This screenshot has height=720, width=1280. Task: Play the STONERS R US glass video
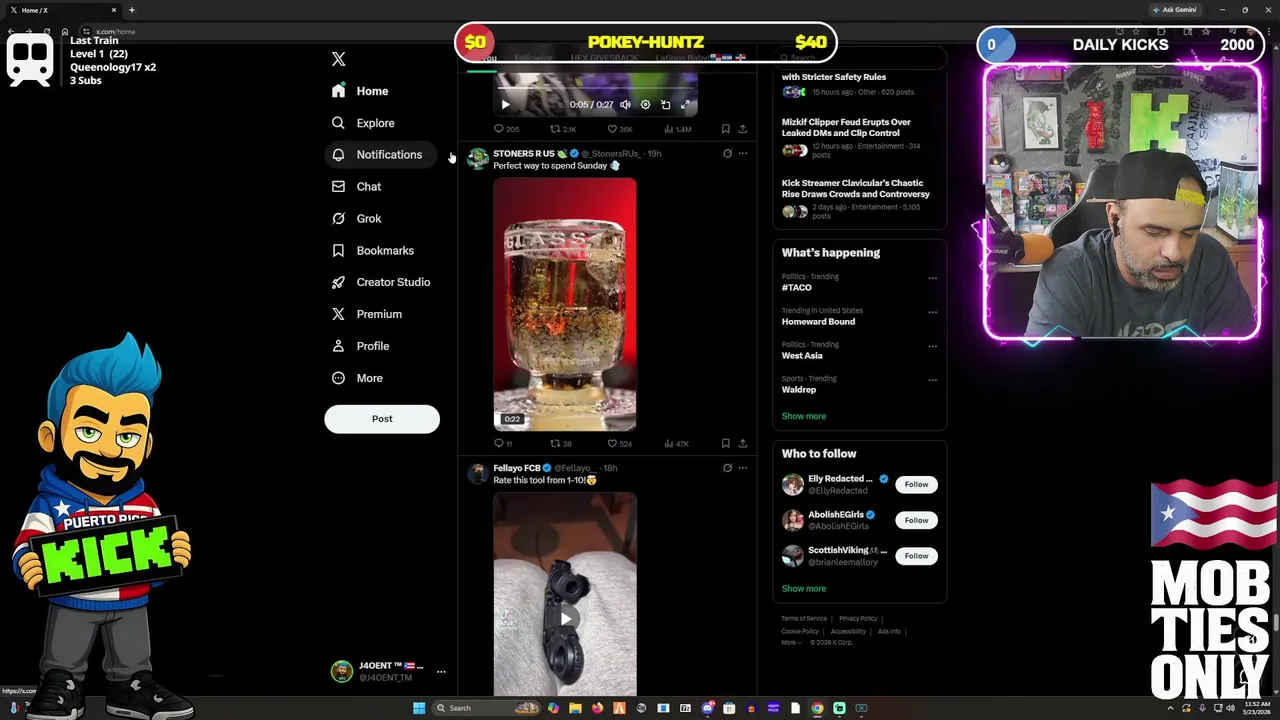[564, 305]
